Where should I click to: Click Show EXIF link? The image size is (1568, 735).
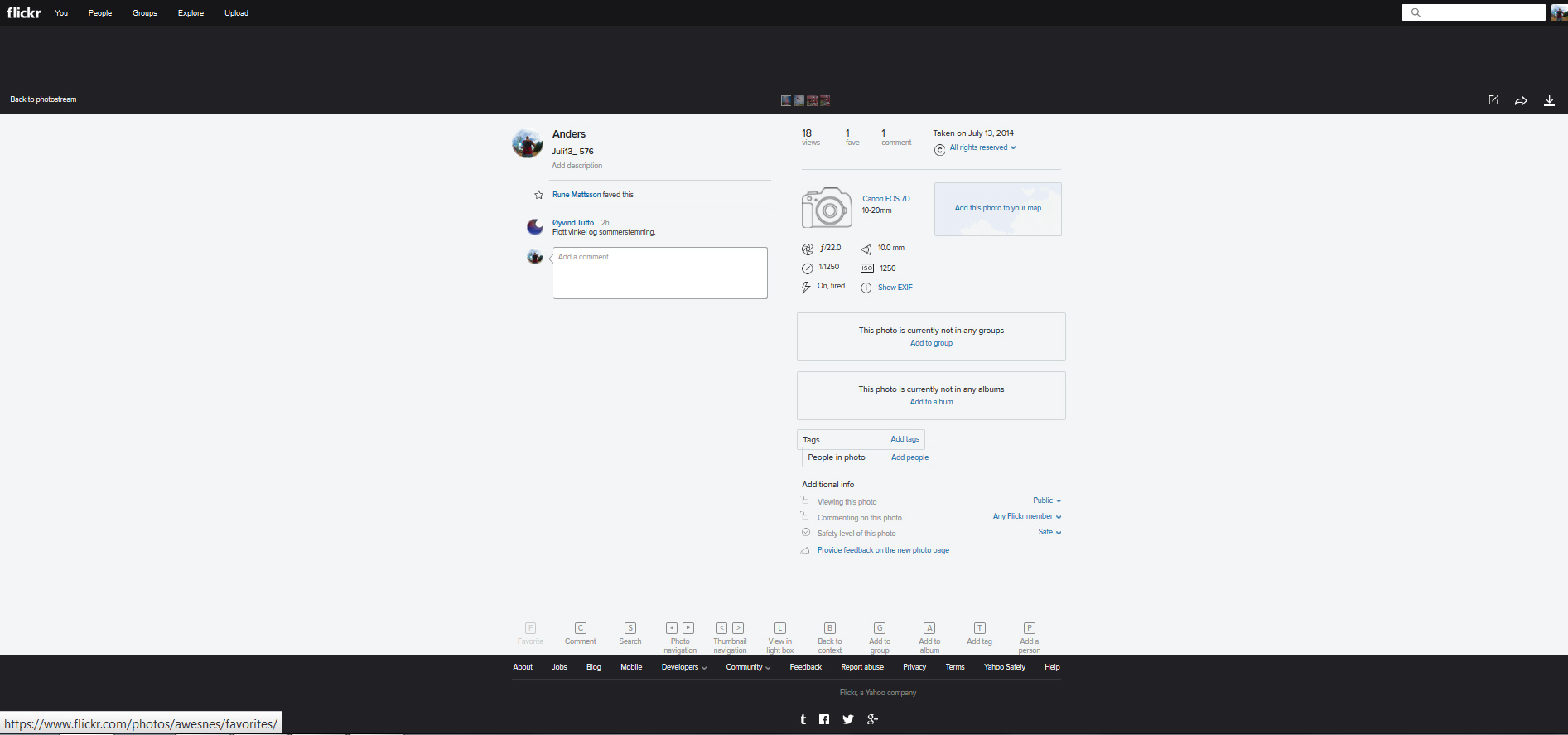point(895,288)
